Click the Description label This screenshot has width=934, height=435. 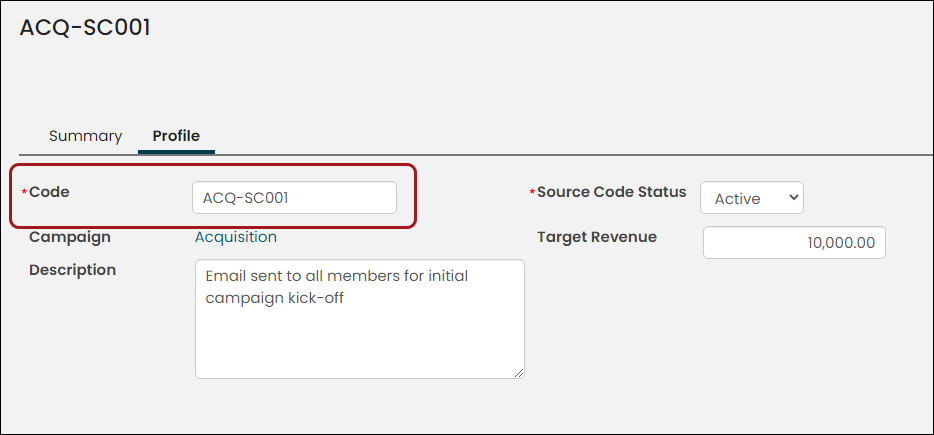(x=73, y=270)
